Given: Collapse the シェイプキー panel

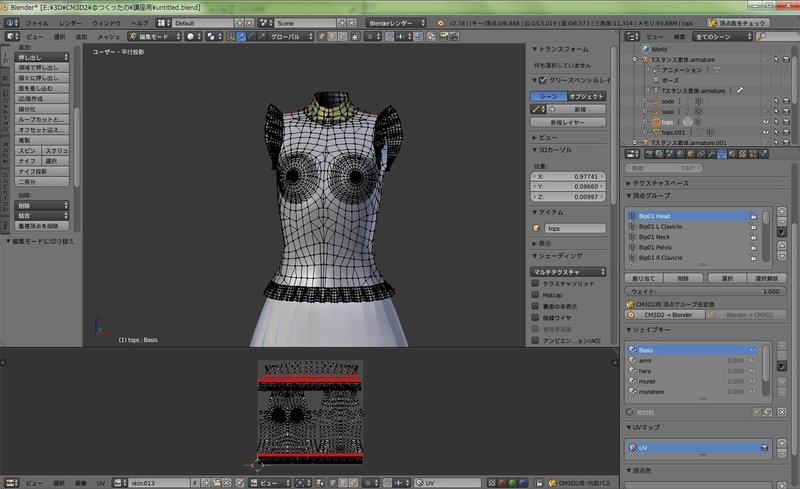Looking at the screenshot, I should pyautogui.click(x=648, y=330).
